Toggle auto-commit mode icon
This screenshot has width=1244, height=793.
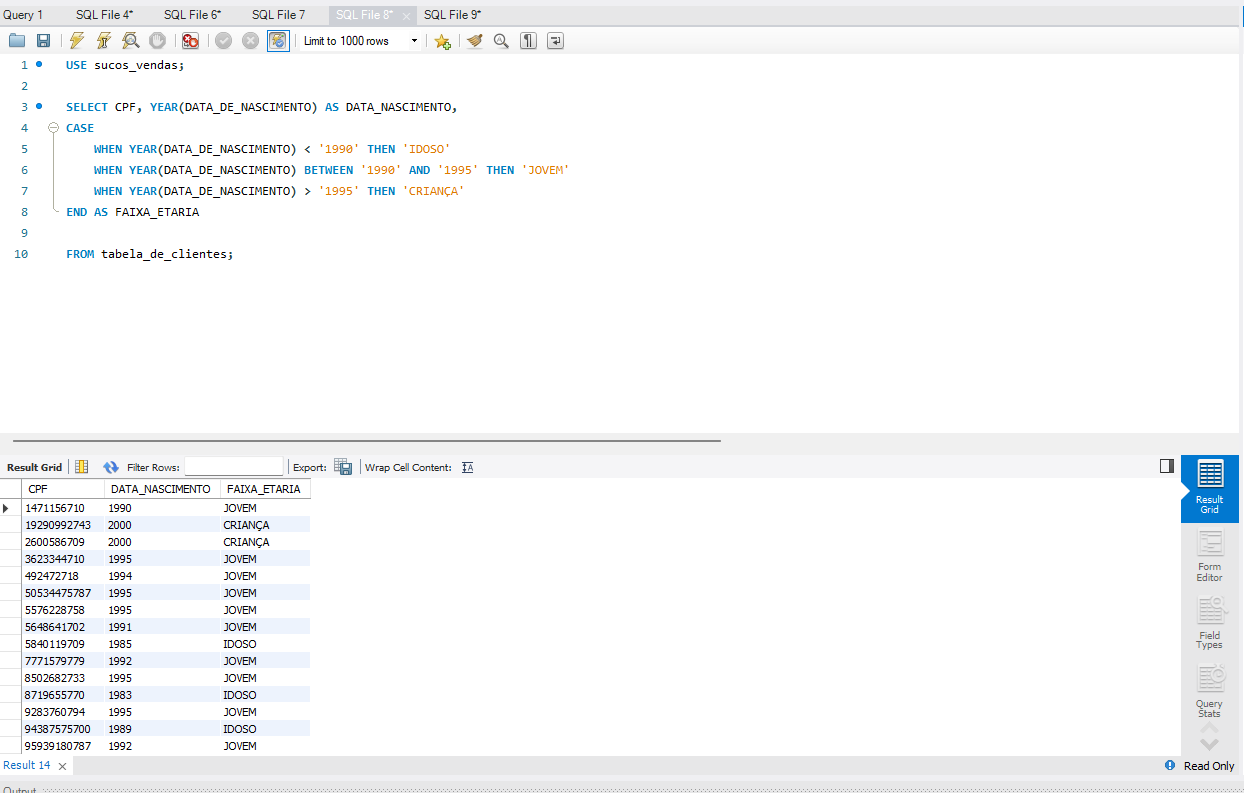coord(278,41)
